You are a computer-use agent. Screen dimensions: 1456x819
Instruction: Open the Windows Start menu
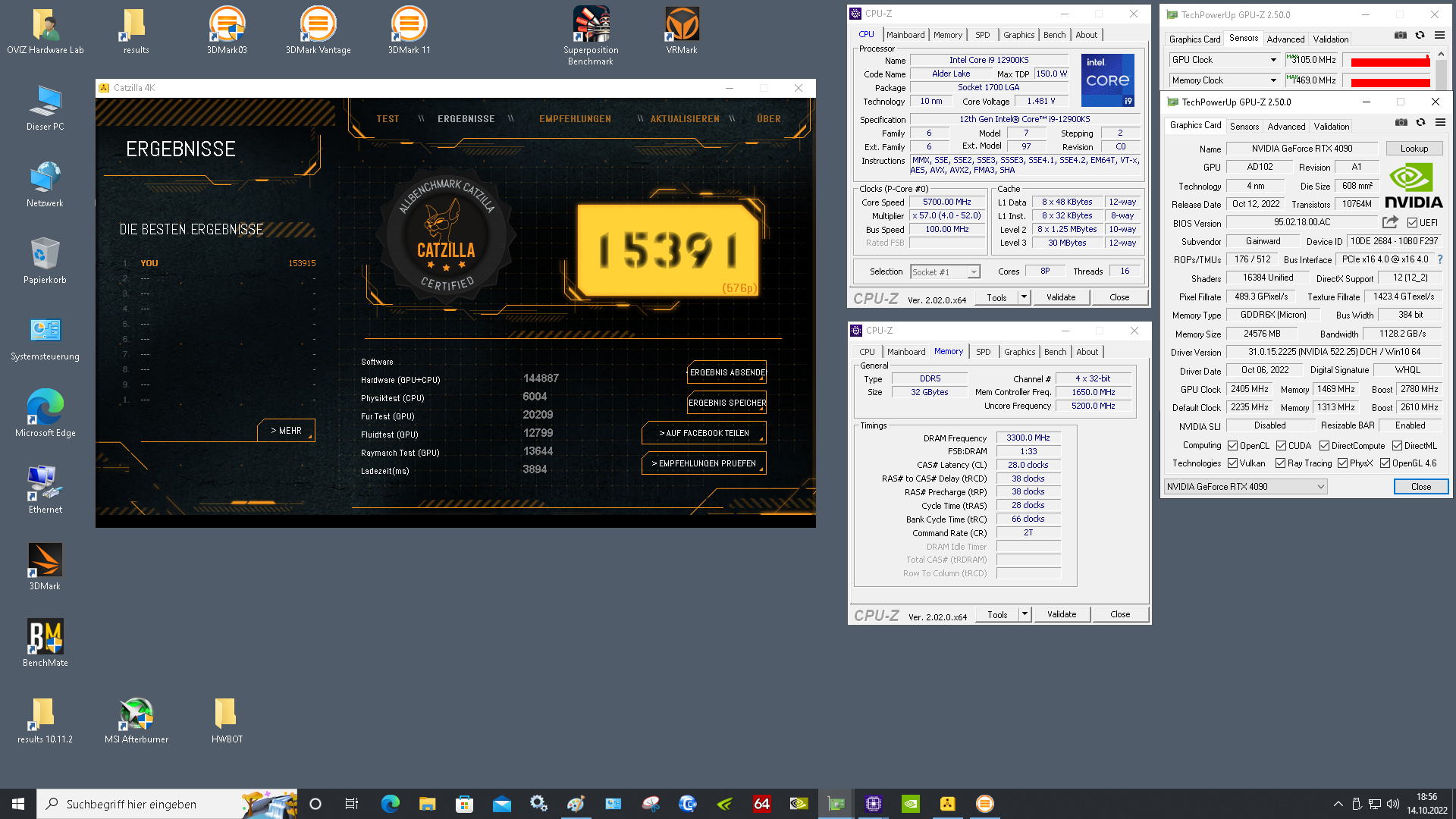pyautogui.click(x=18, y=804)
